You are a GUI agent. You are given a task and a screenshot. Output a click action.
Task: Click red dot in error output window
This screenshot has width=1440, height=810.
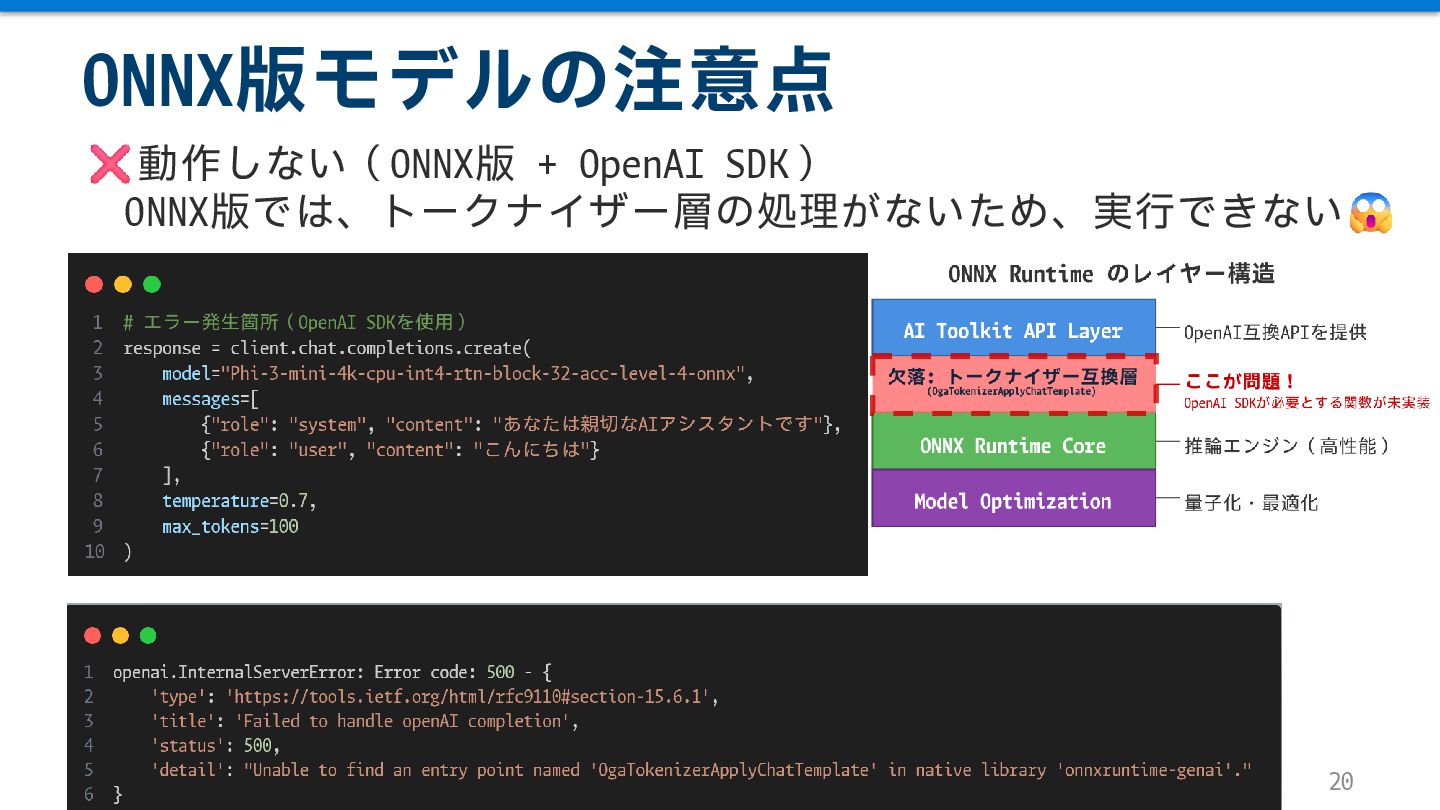click(93, 635)
